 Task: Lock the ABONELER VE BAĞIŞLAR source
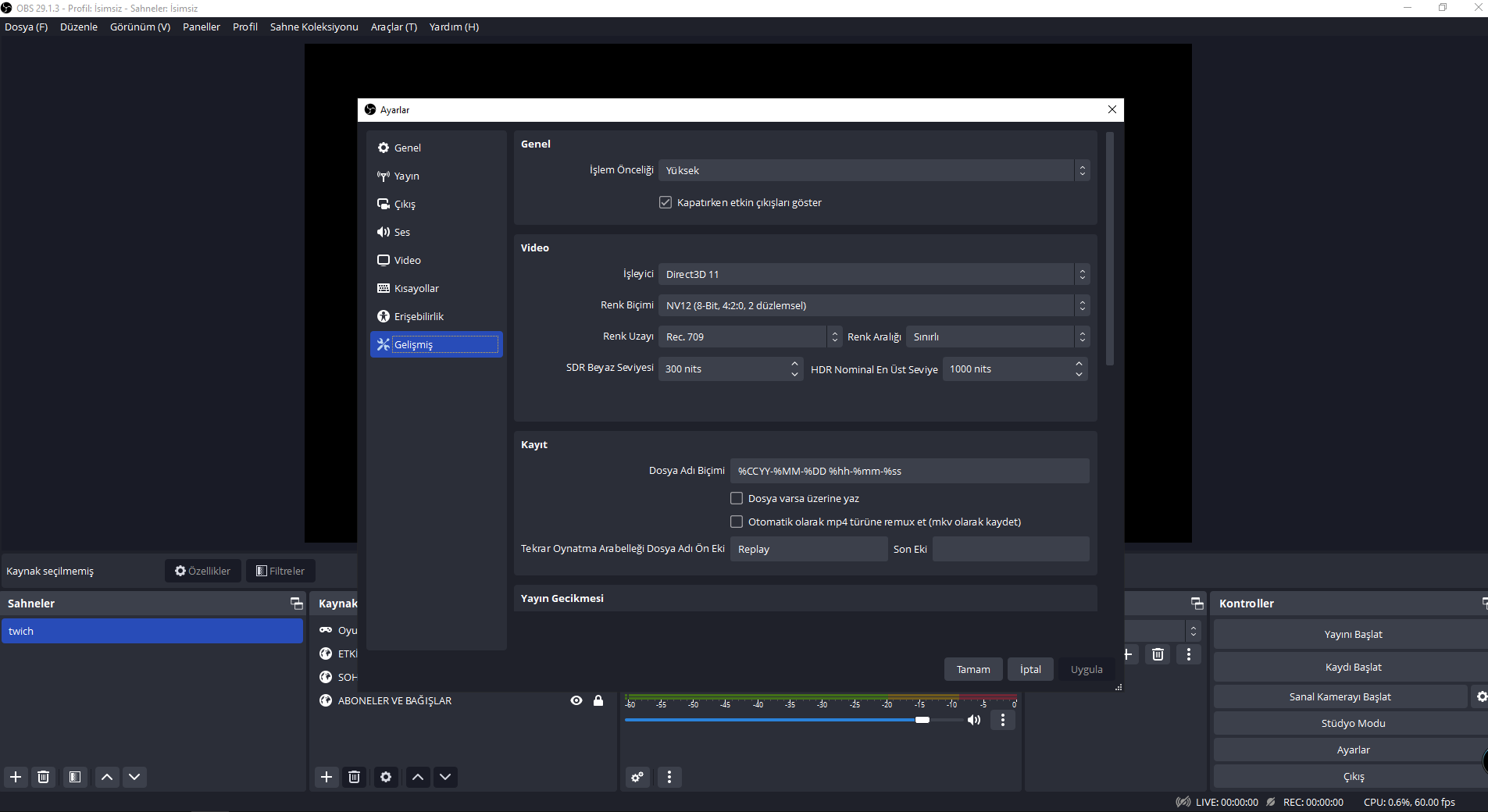coord(598,700)
